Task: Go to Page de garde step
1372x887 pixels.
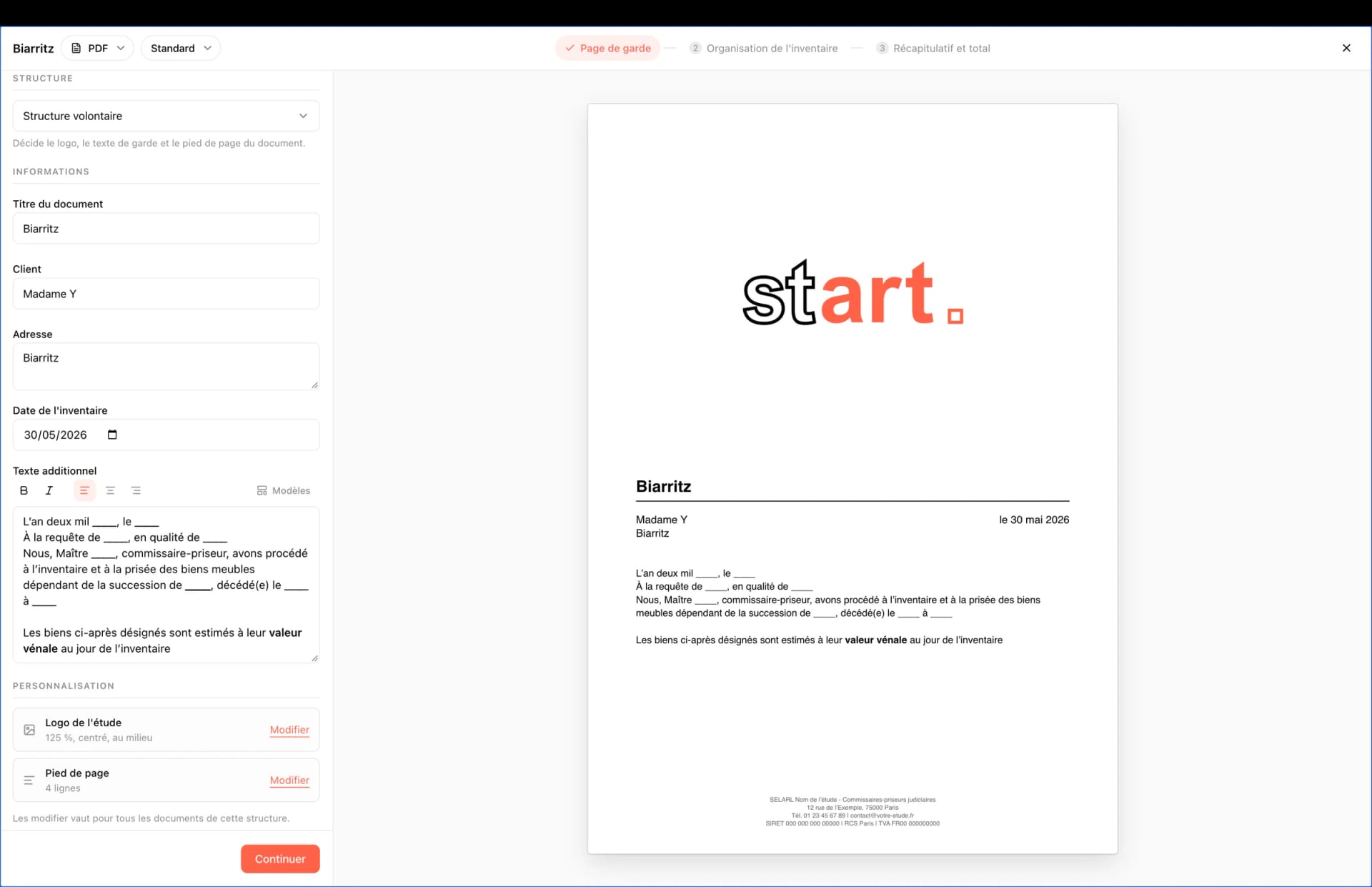Action: point(608,48)
